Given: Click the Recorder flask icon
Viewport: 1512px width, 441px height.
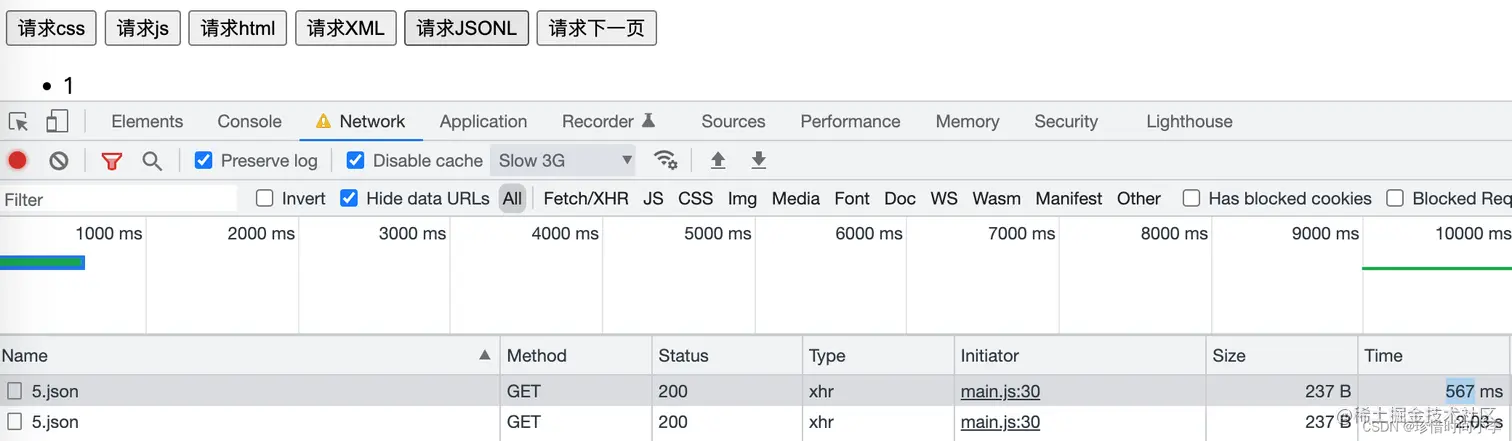Looking at the screenshot, I should (x=648, y=121).
